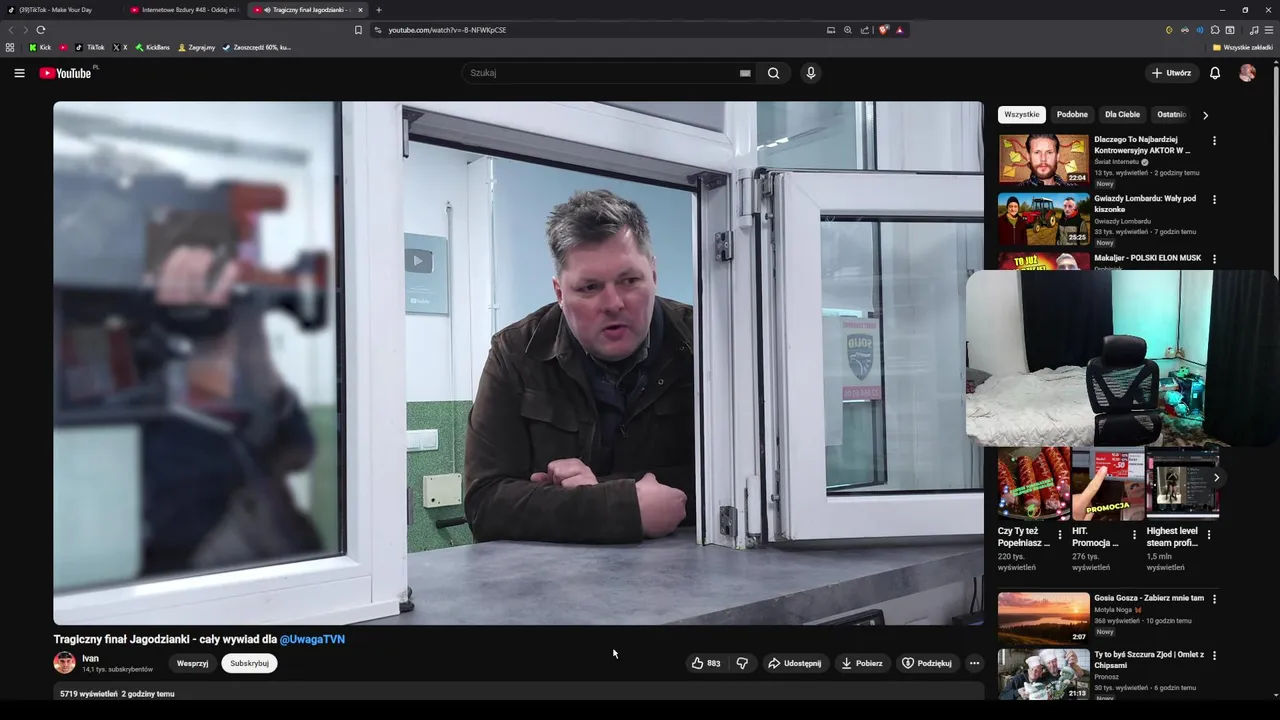Open Ivan's channel avatar

pos(64,663)
